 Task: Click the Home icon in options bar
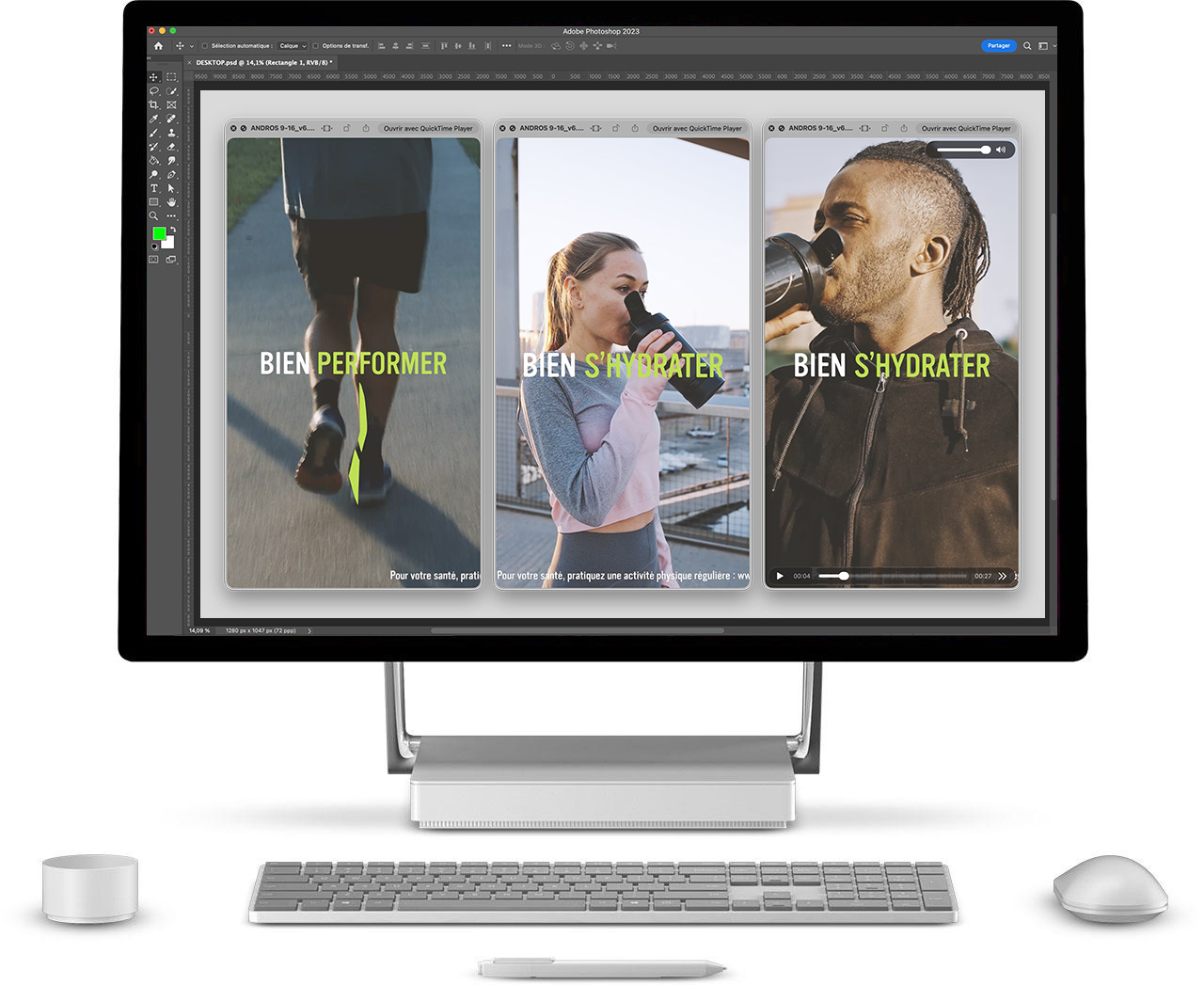tap(158, 45)
